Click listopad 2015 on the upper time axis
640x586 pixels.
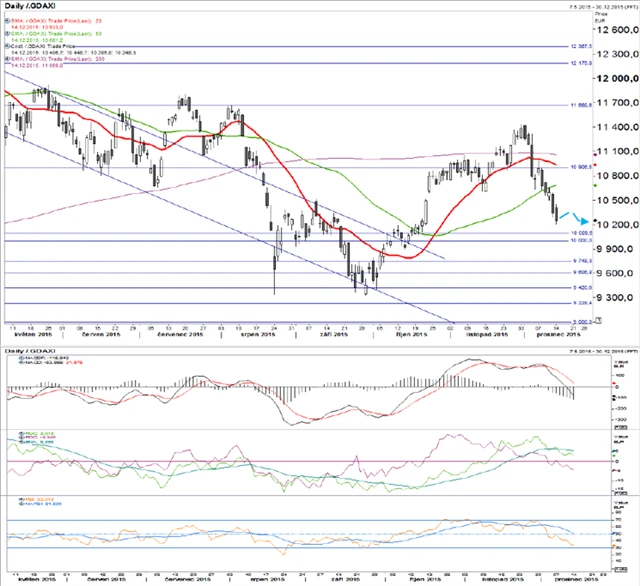(487, 334)
